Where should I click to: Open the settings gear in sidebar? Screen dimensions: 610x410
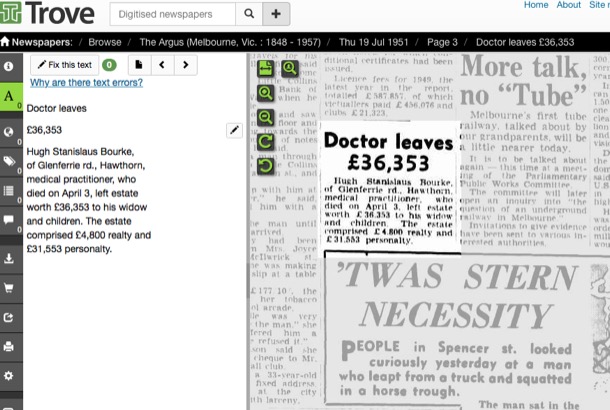(x=10, y=376)
